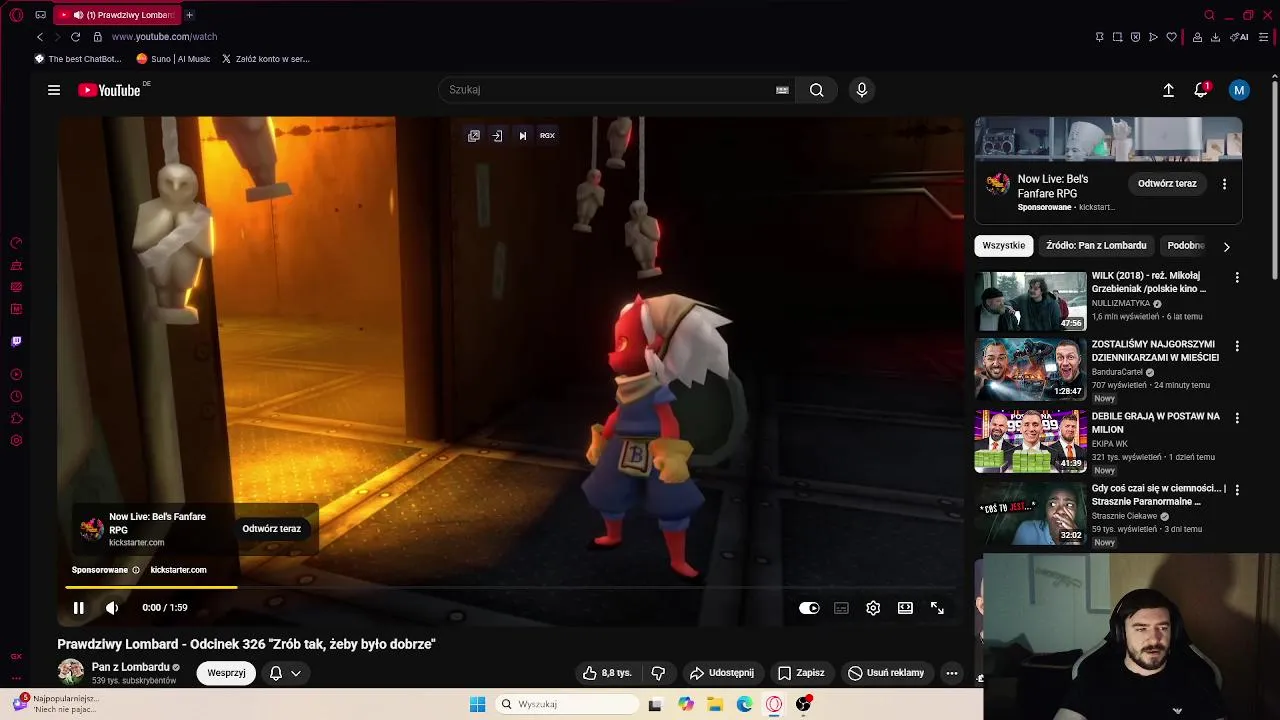Image resolution: width=1280 pixels, height=720 pixels.
Task: Open the YouTube upload icon
Action: pos(1168,90)
